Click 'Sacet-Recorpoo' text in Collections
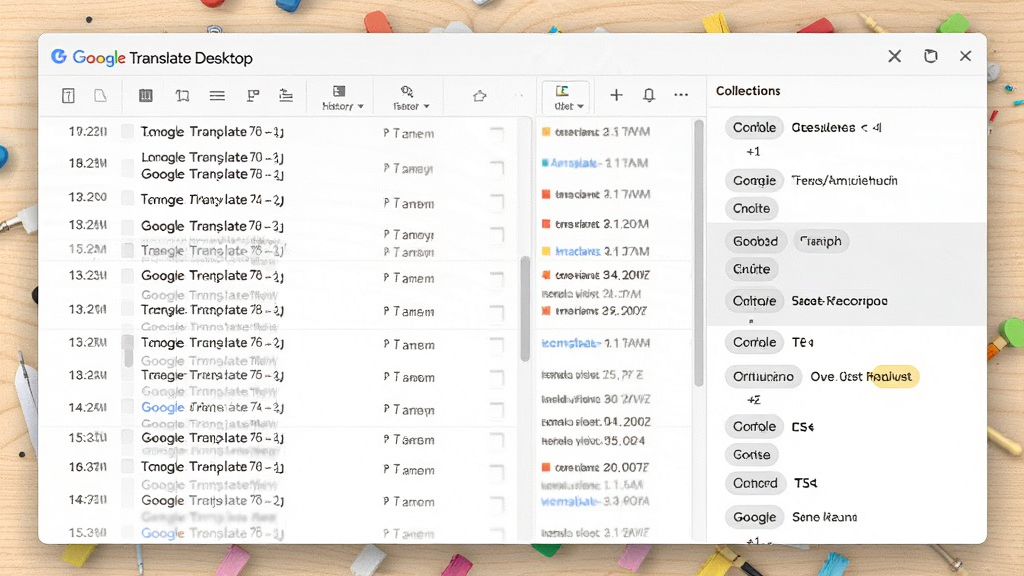This screenshot has height=576, width=1024. [x=839, y=301]
